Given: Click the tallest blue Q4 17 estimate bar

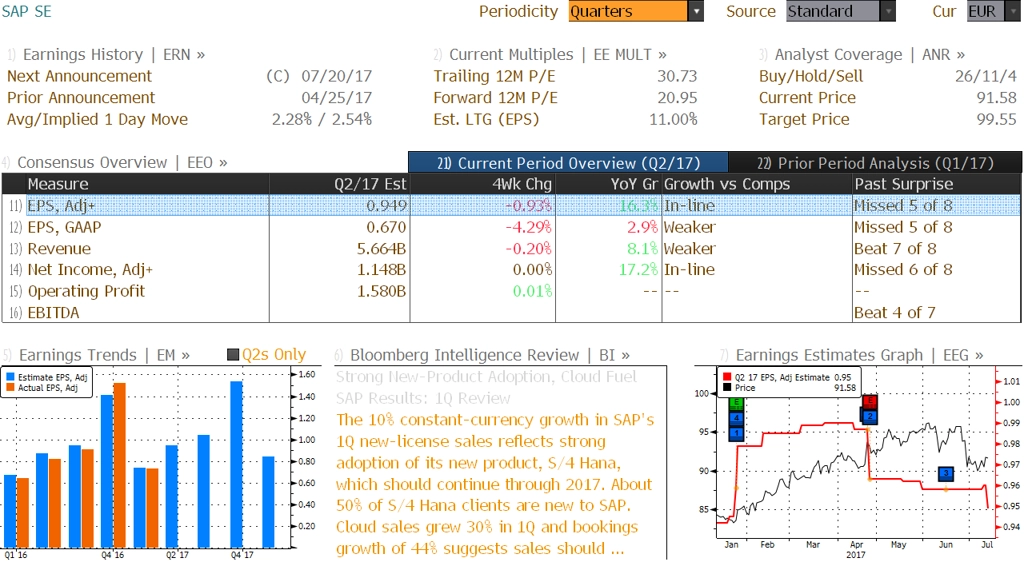Looking at the screenshot, I should pos(236,464).
